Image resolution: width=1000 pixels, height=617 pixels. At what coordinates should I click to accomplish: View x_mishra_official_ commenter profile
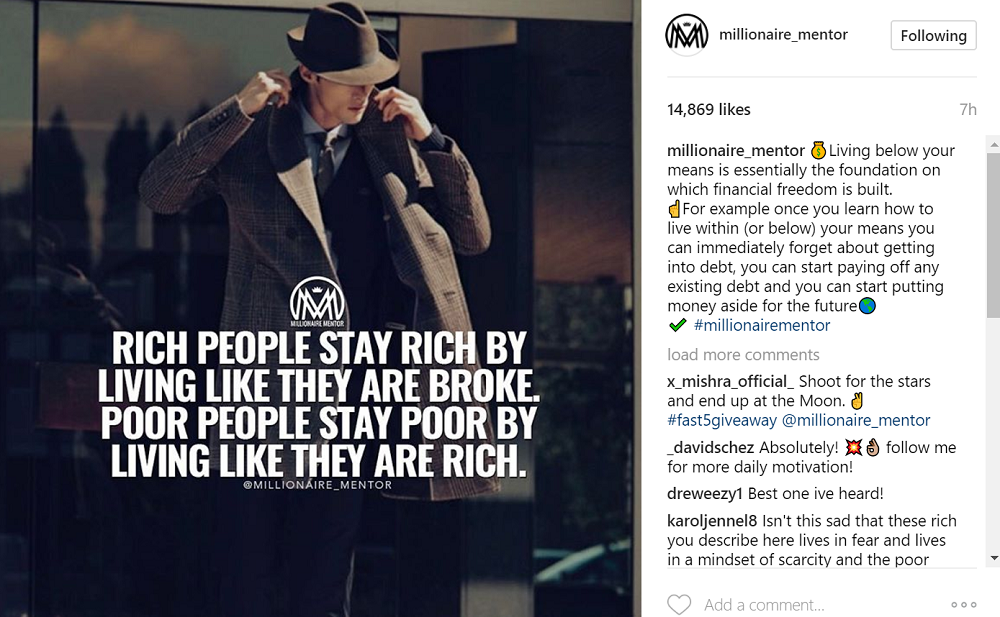(730, 381)
